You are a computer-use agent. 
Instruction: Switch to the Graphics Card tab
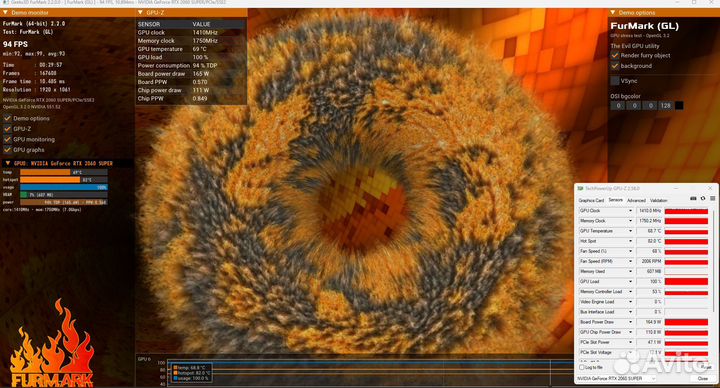[591, 200]
